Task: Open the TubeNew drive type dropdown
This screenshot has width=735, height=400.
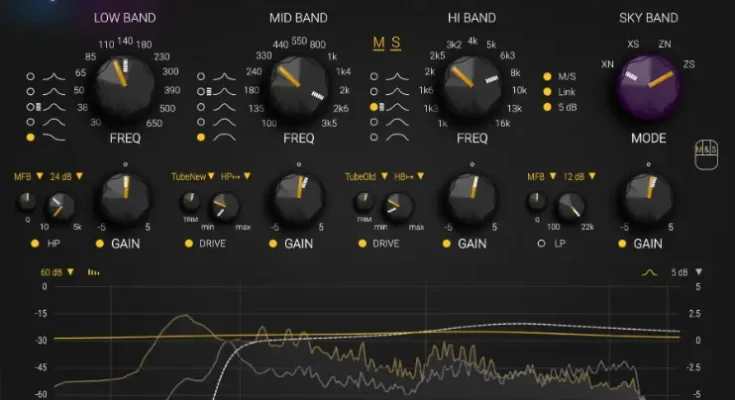Action: click(193, 177)
